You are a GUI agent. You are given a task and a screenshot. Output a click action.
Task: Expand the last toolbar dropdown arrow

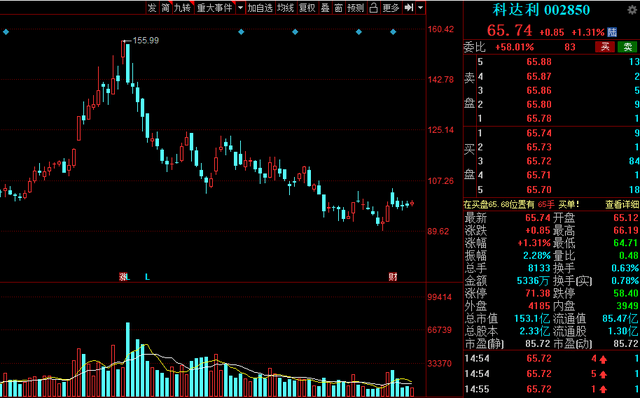[x=420, y=8]
